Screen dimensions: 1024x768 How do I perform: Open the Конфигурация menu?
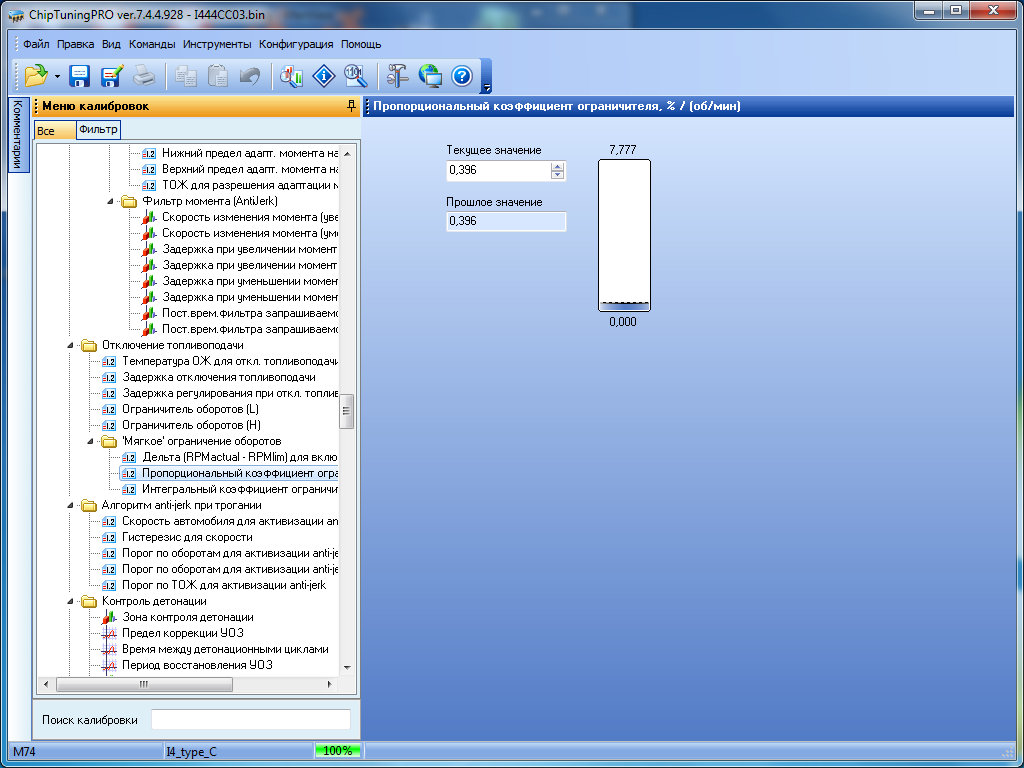tap(296, 44)
